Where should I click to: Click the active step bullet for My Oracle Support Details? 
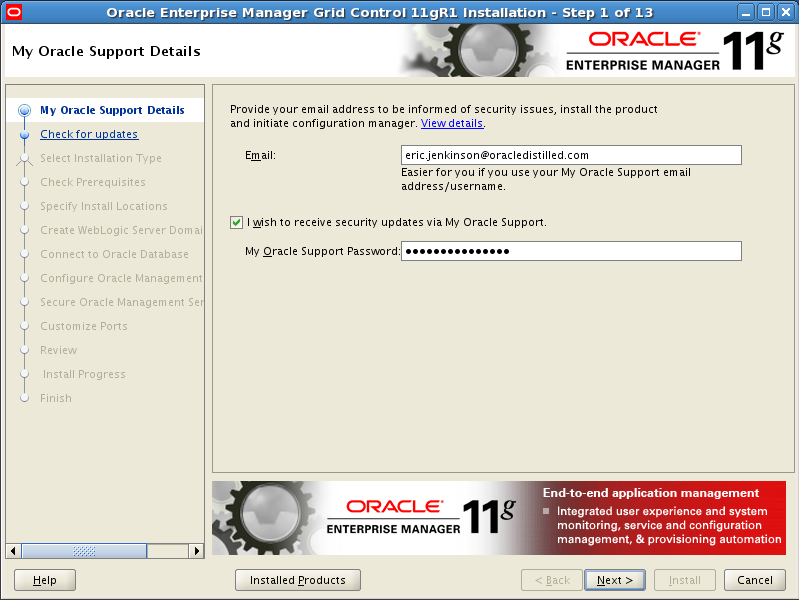(24, 110)
